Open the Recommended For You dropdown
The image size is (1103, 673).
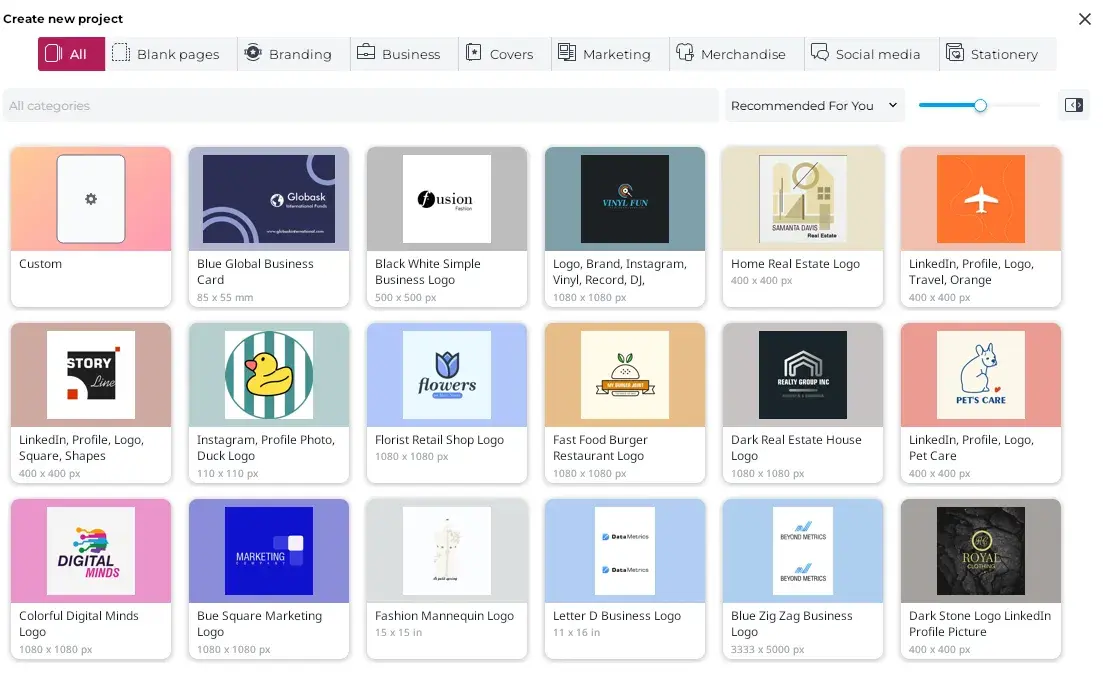pyautogui.click(x=814, y=105)
